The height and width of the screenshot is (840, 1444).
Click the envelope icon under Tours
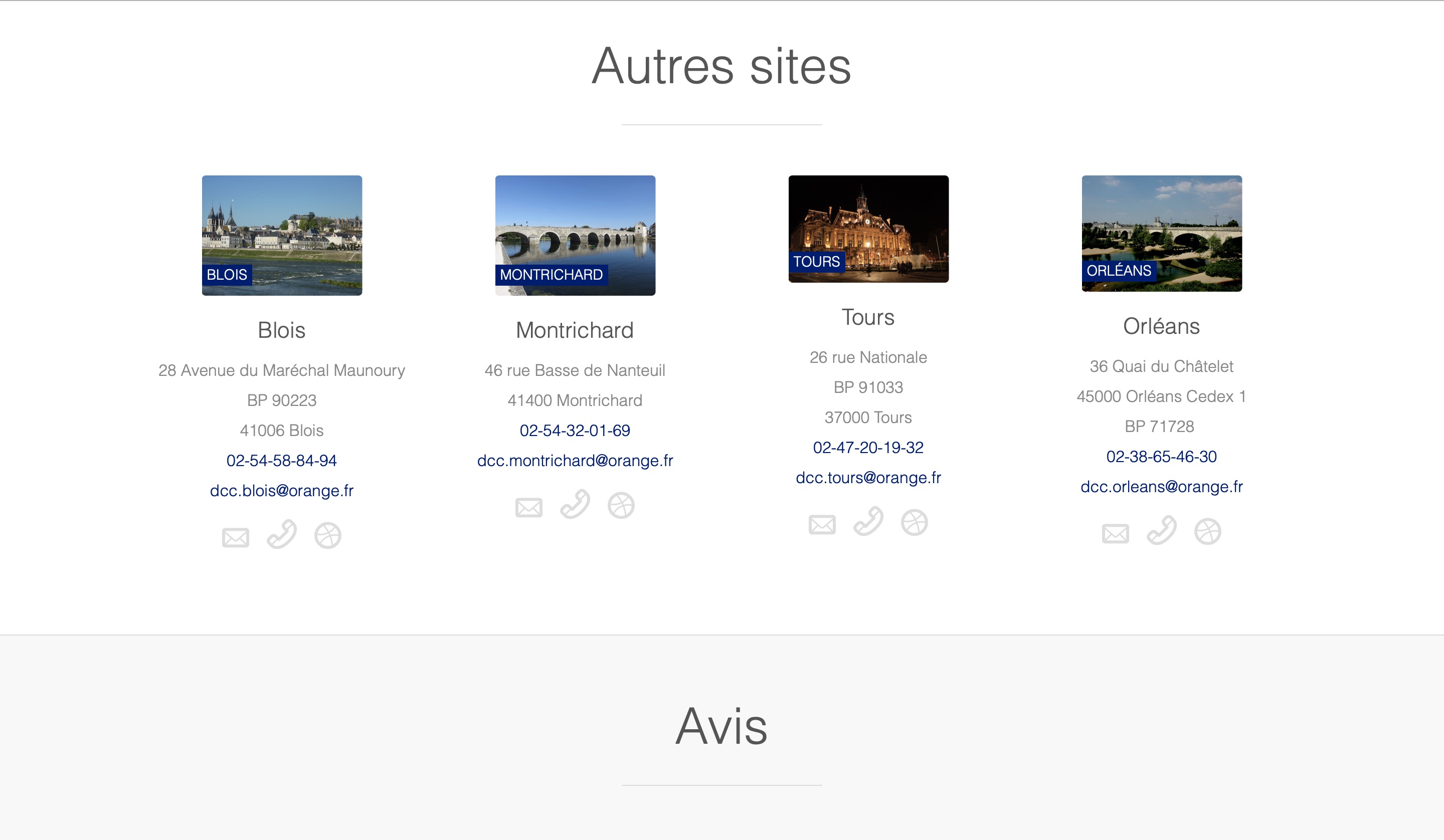(822, 524)
